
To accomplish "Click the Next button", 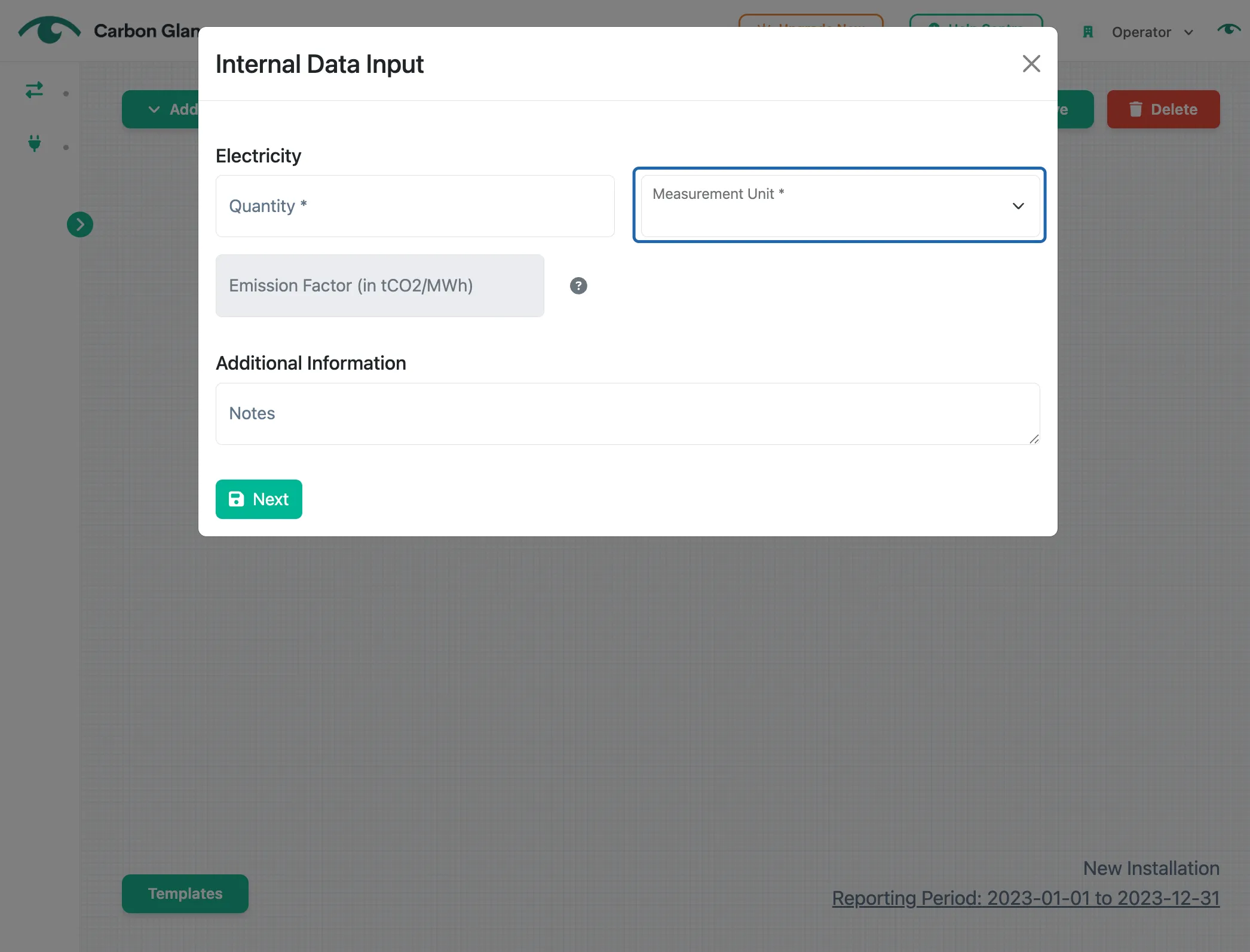I will click(259, 499).
